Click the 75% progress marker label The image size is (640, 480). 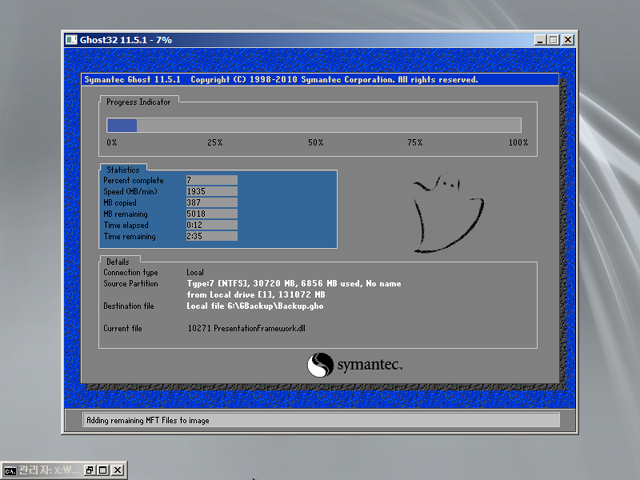pos(415,142)
